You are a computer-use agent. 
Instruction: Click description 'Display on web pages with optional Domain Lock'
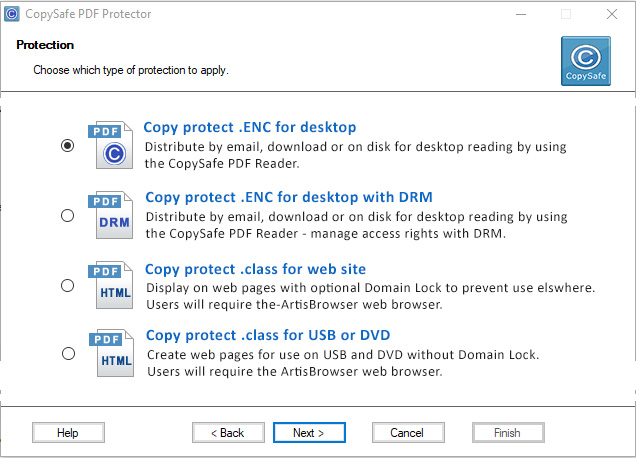370,288
